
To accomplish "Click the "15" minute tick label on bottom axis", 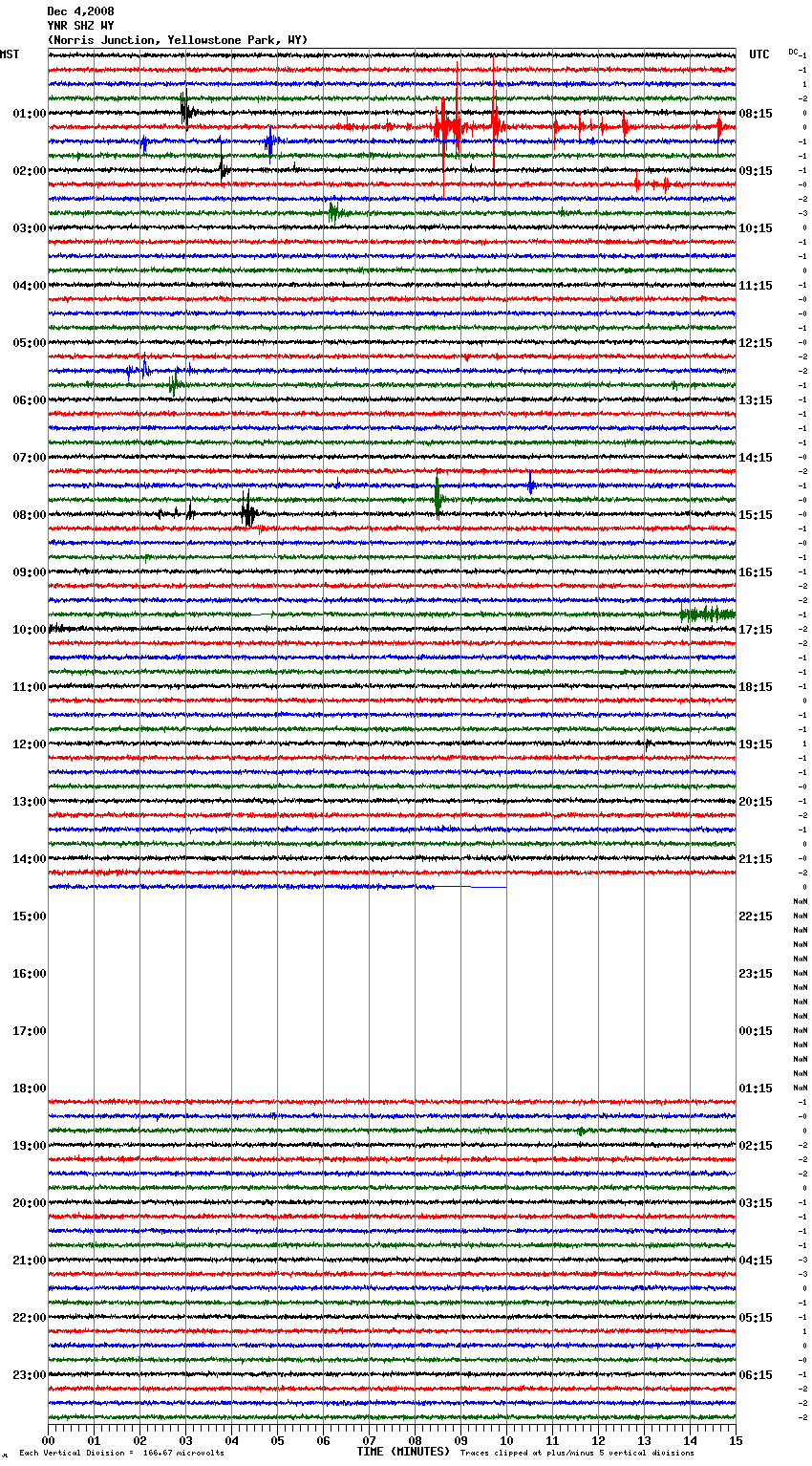I will coord(736,1440).
